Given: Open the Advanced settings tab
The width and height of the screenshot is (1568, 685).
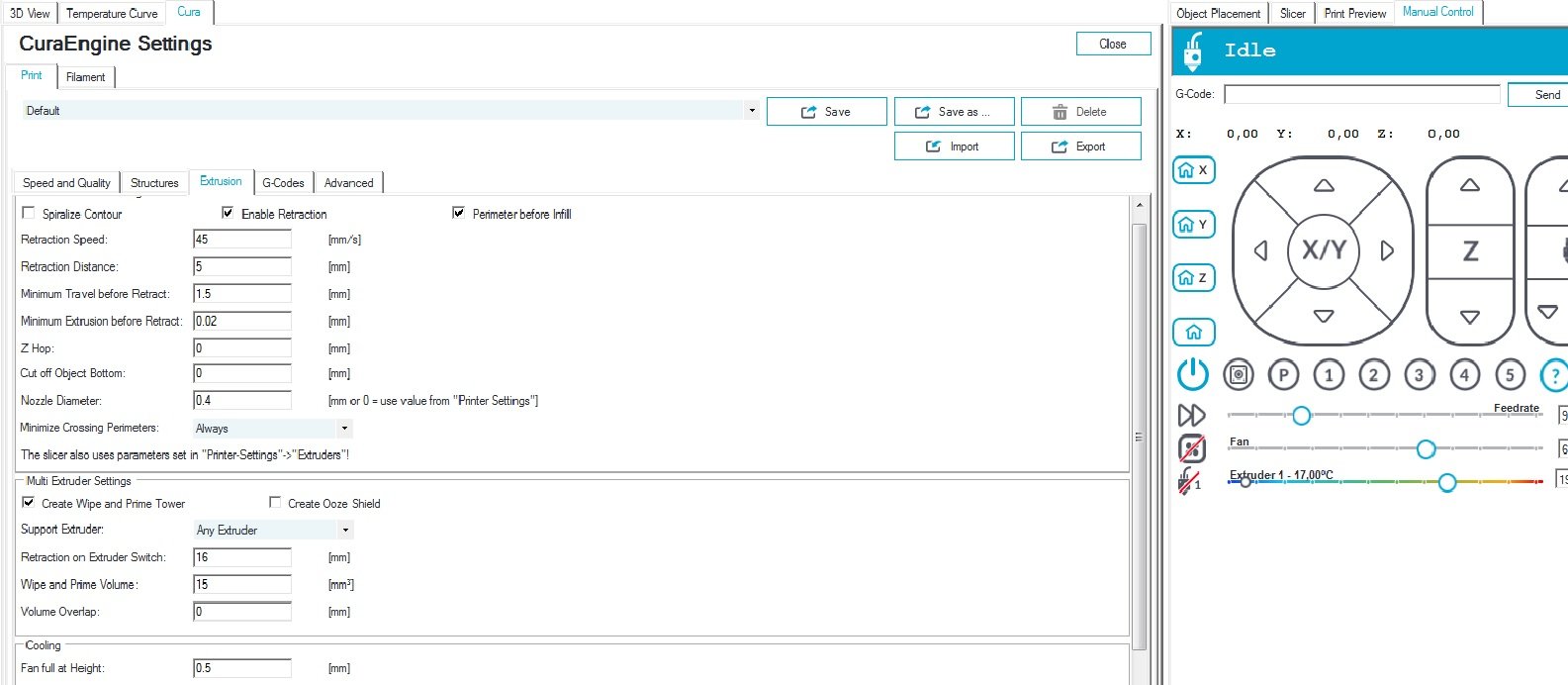Looking at the screenshot, I should point(348,183).
